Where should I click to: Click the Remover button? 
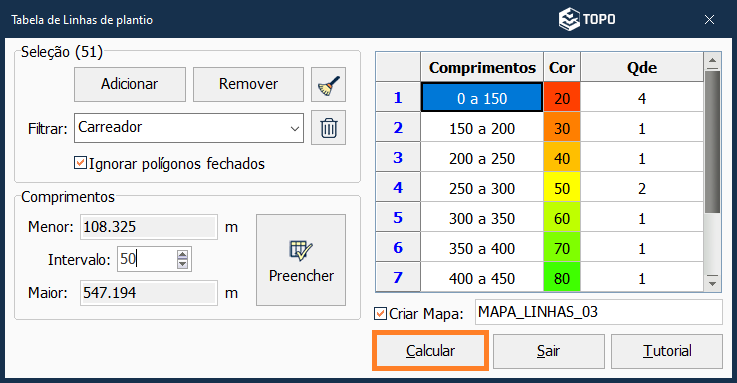(x=248, y=85)
